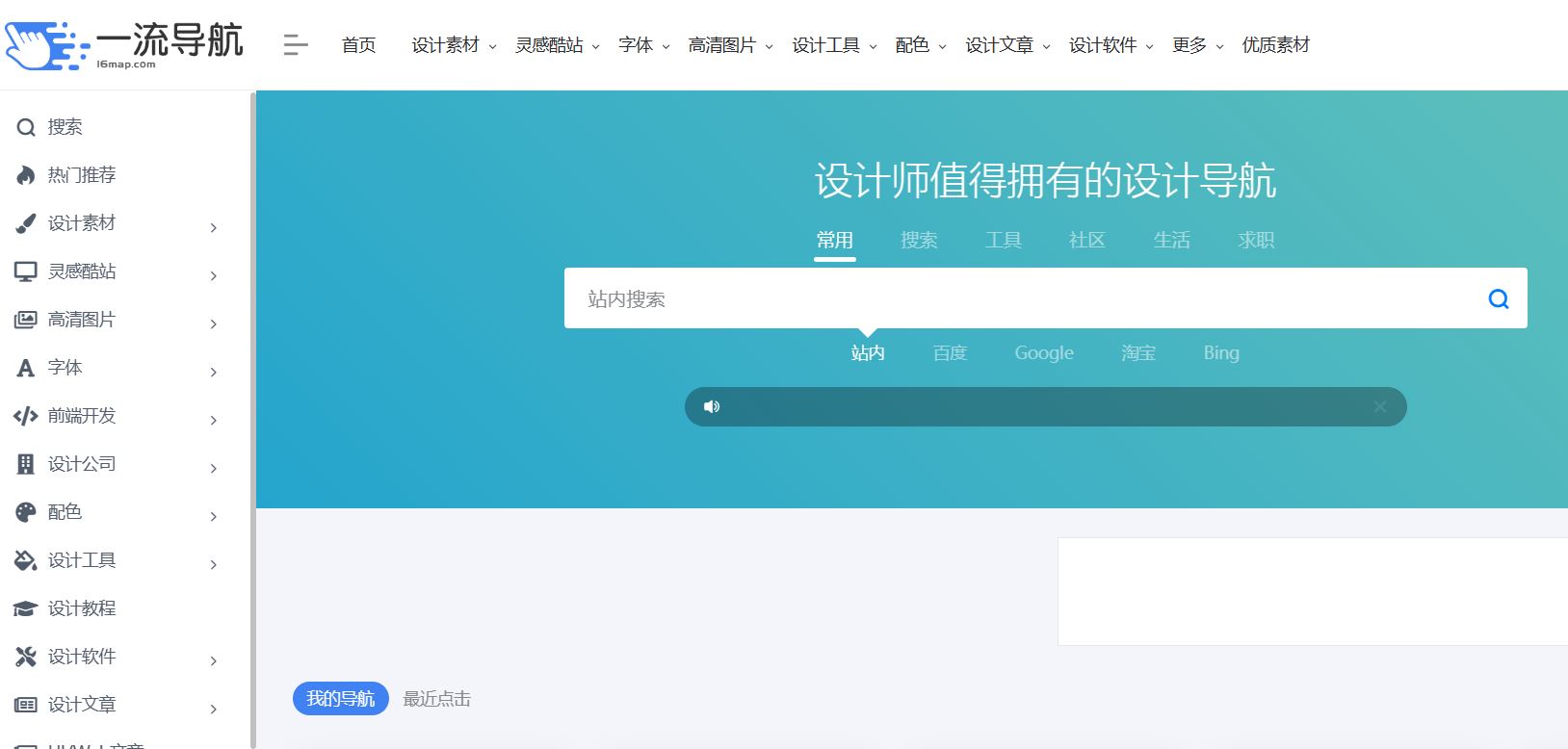Expand 设计公司 sidebar chevron

coord(214,468)
